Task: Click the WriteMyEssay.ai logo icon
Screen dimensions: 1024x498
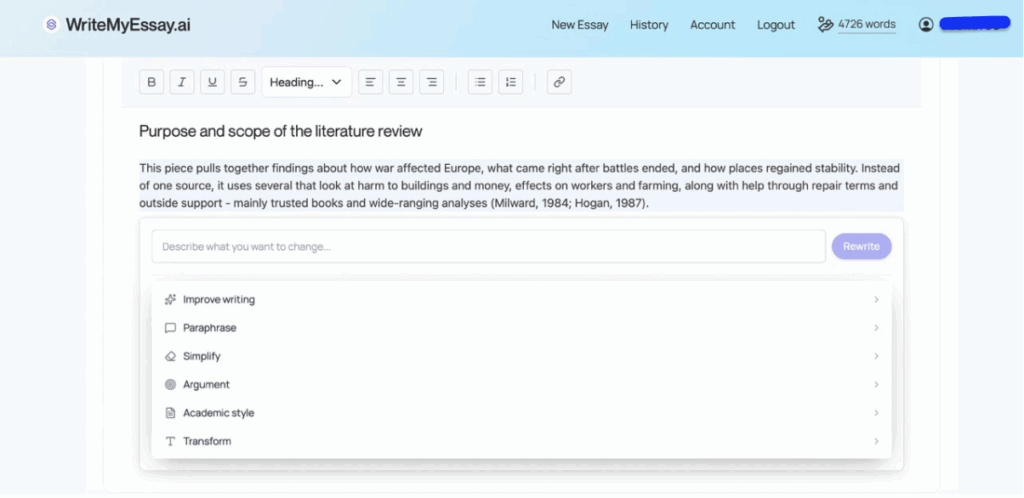Action: click(51, 25)
